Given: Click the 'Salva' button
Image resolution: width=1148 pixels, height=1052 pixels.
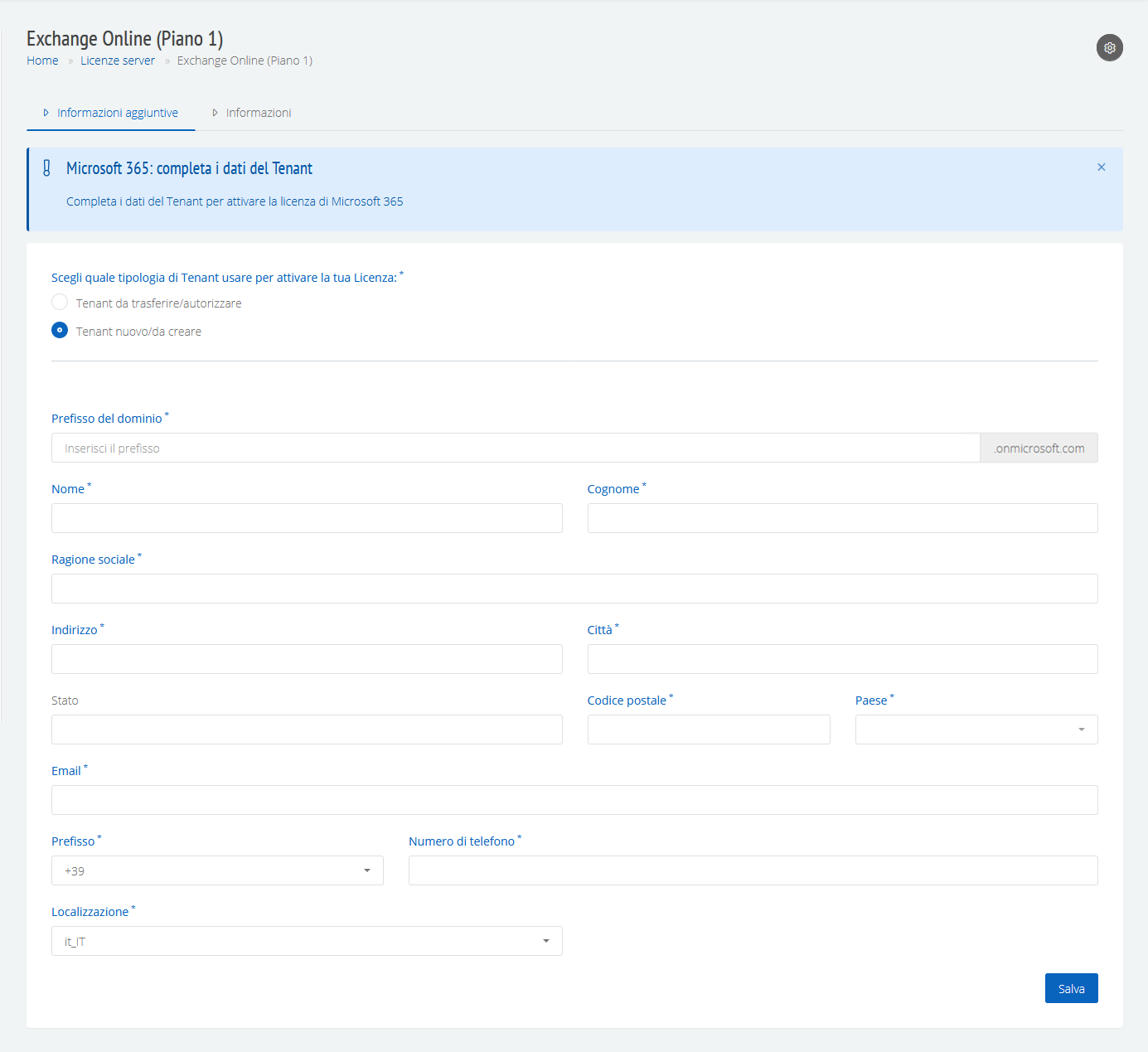Looking at the screenshot, I should (1071, 988).
